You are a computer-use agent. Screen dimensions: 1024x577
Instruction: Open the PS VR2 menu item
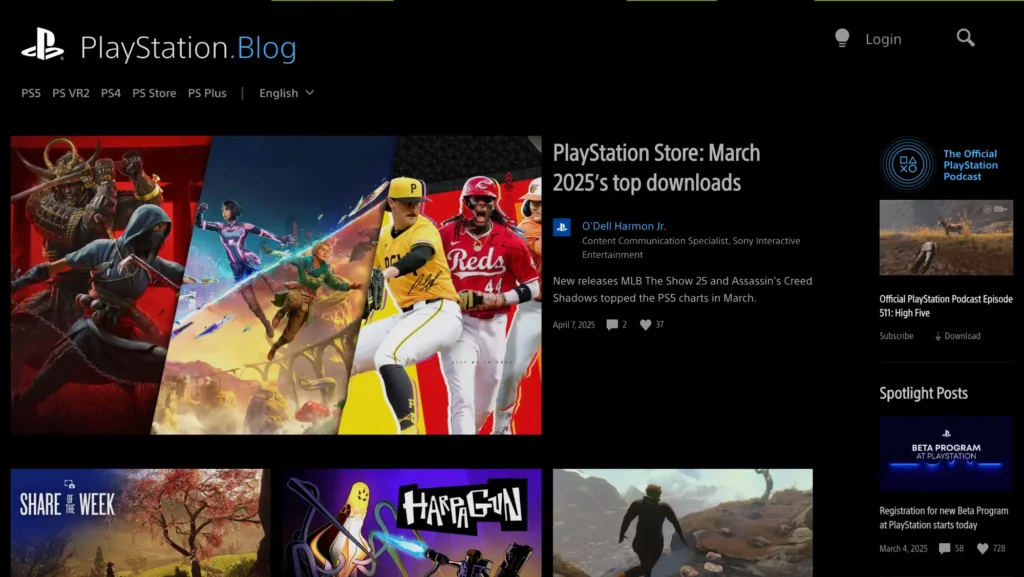pyautogui.click(x=71, y=93)
